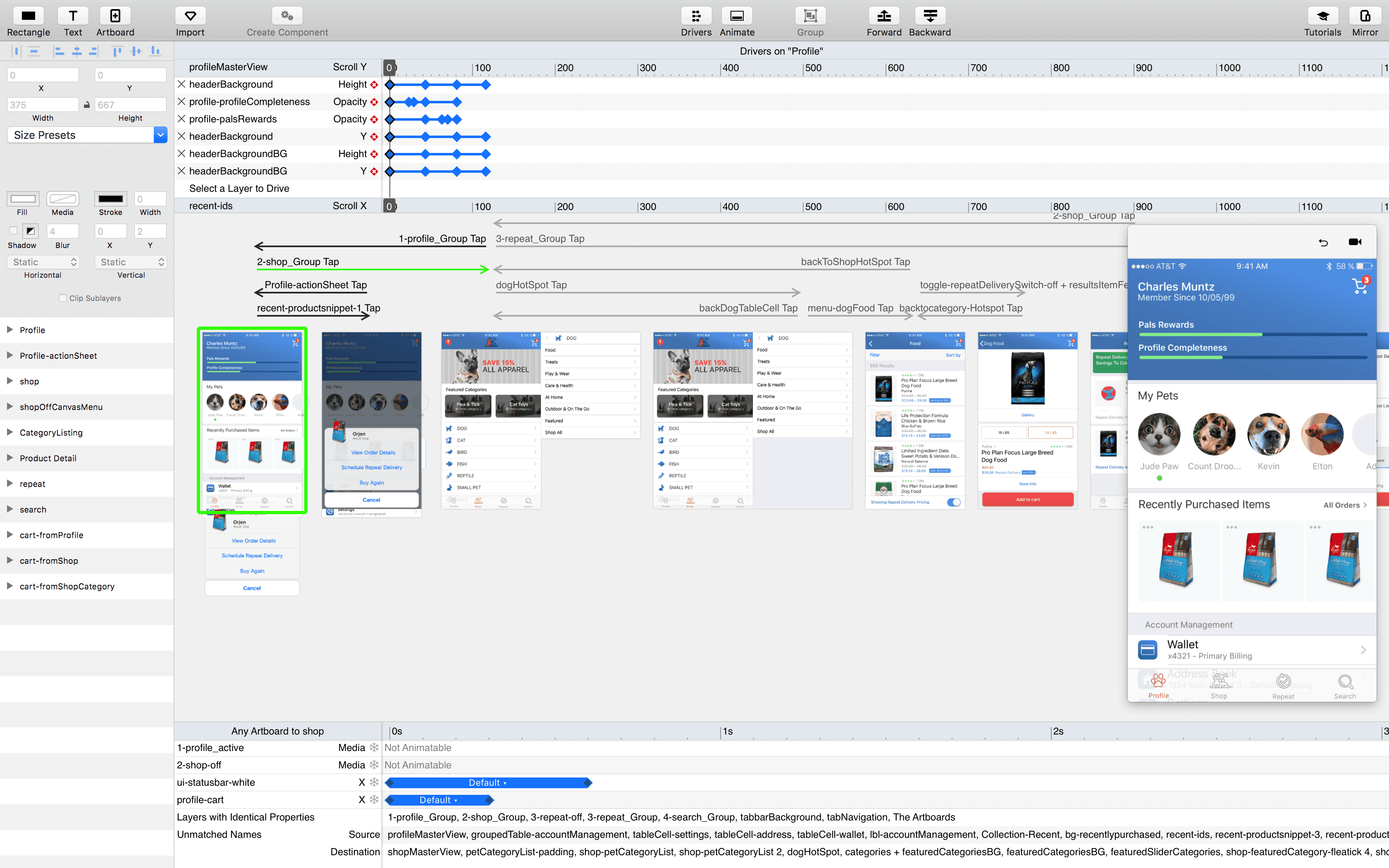Click the Scroll Y driver playhead marker

[x=389, y=68]
